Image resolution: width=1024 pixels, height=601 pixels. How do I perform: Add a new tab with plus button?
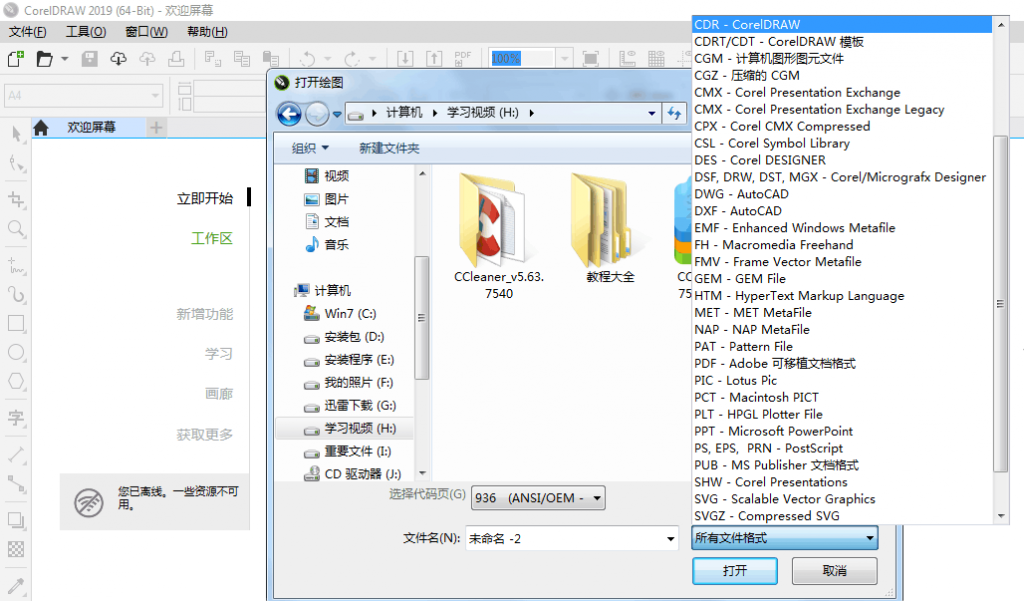(x=155, y=127)
